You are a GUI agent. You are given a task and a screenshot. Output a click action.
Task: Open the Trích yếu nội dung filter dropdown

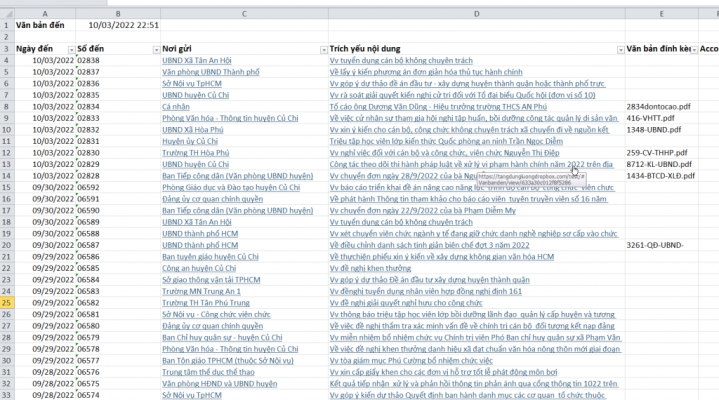coord(620,50)
